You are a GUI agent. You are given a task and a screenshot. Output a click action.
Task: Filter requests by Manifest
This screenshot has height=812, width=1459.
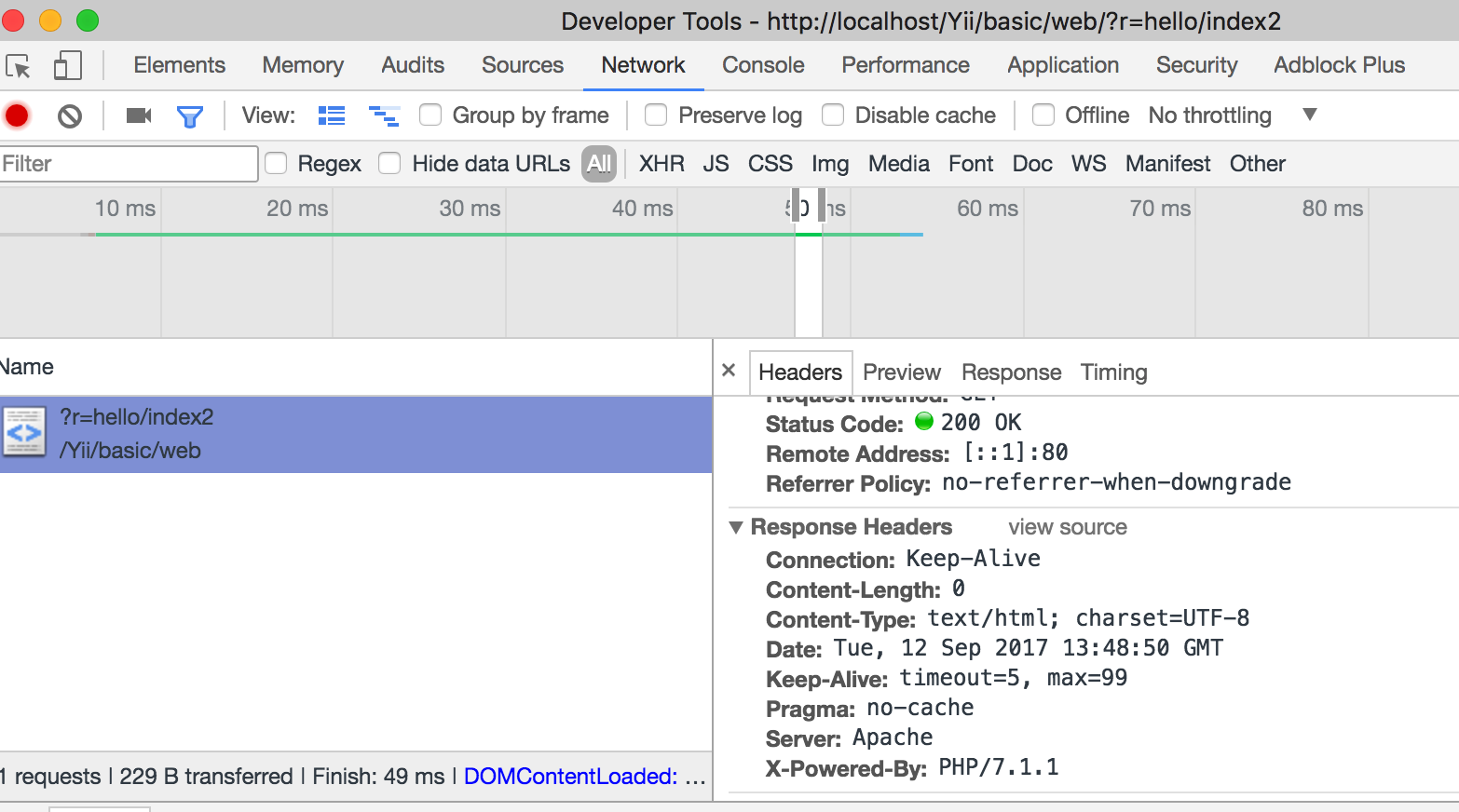pos(1168,164)
